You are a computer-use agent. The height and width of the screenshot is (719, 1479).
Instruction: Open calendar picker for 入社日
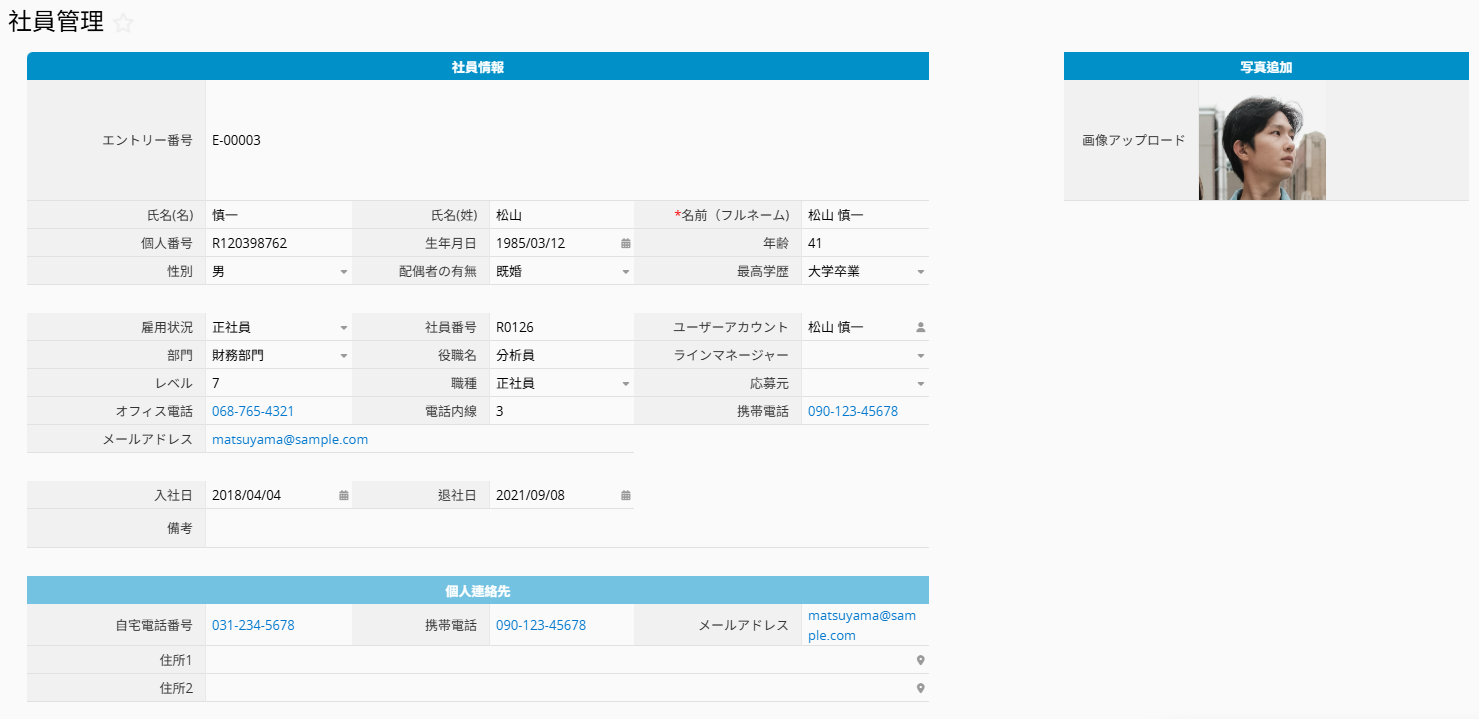click(x=343, y=495)
